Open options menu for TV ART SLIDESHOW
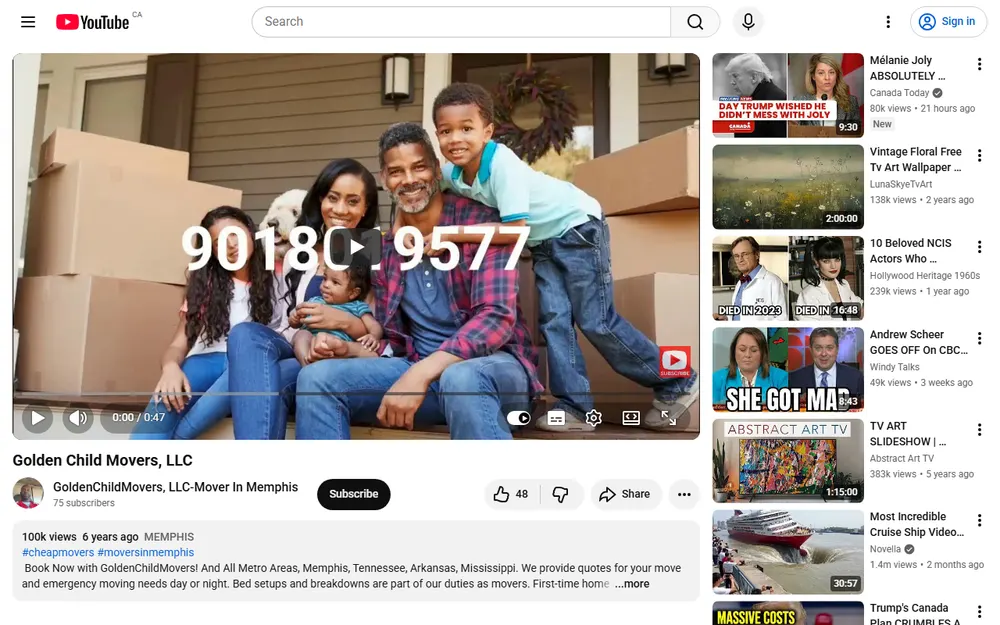The height and width of the screenshot is (625, 1000). coord(979,429)
